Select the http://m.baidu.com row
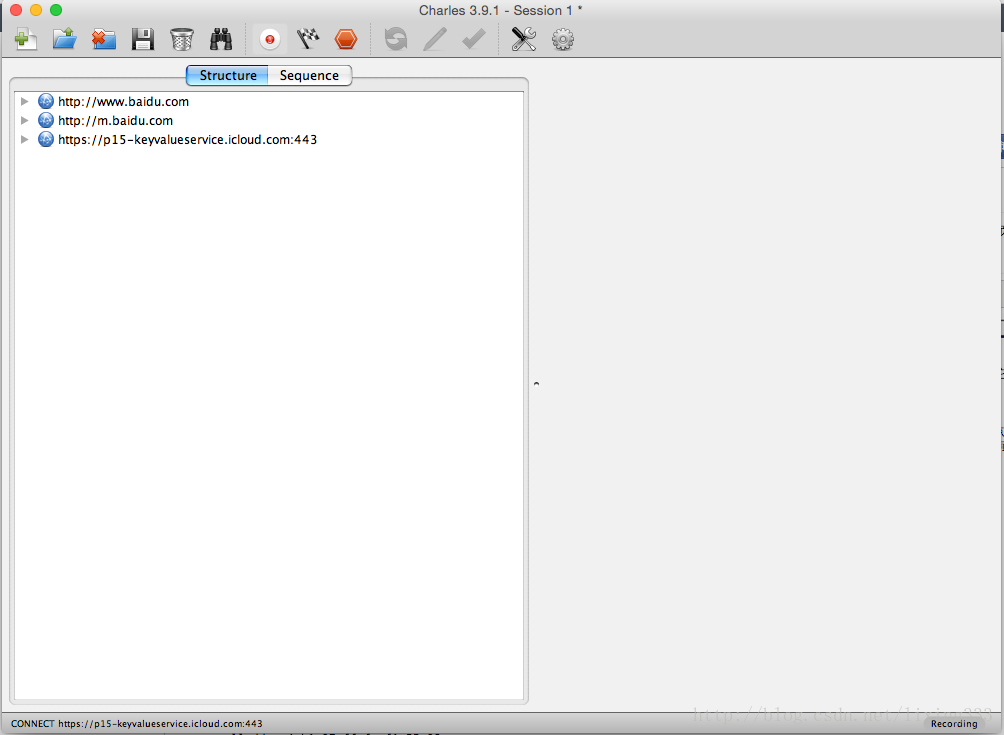Viewport: 1004px width, 735px height. 269,120
